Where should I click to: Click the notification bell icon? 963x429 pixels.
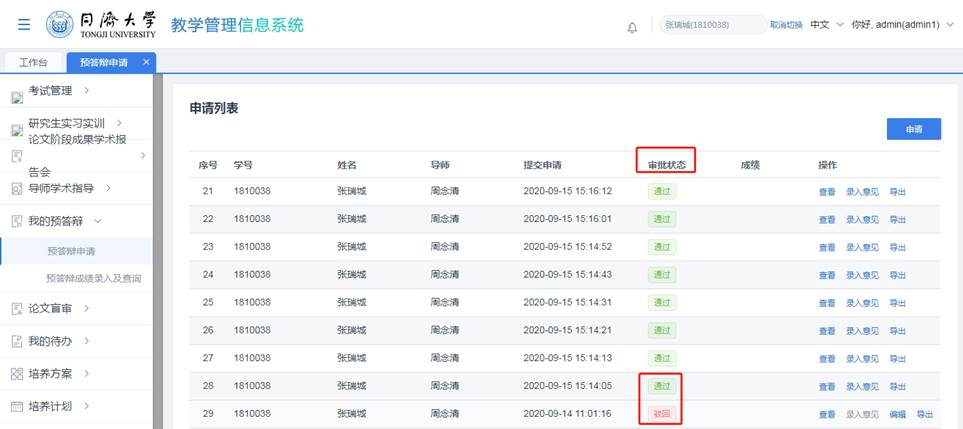(632, 26)
